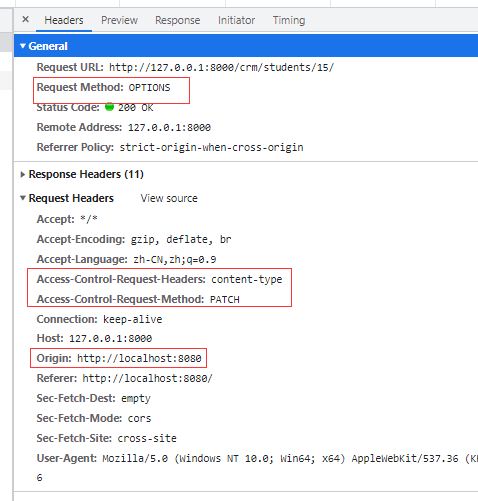Select Sec-Fetch-Mode value cors
Screen dimensions: 478x501
pyautogui.click(x=139, y=418)
